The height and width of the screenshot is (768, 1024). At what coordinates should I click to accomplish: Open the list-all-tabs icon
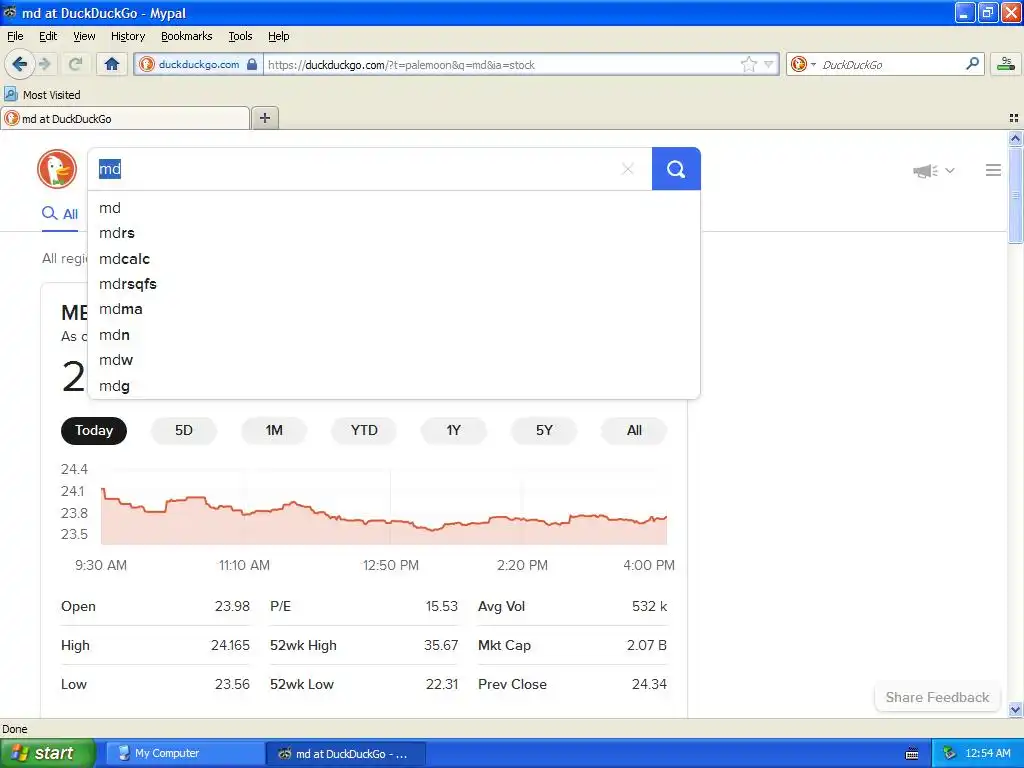[1014, 118]
